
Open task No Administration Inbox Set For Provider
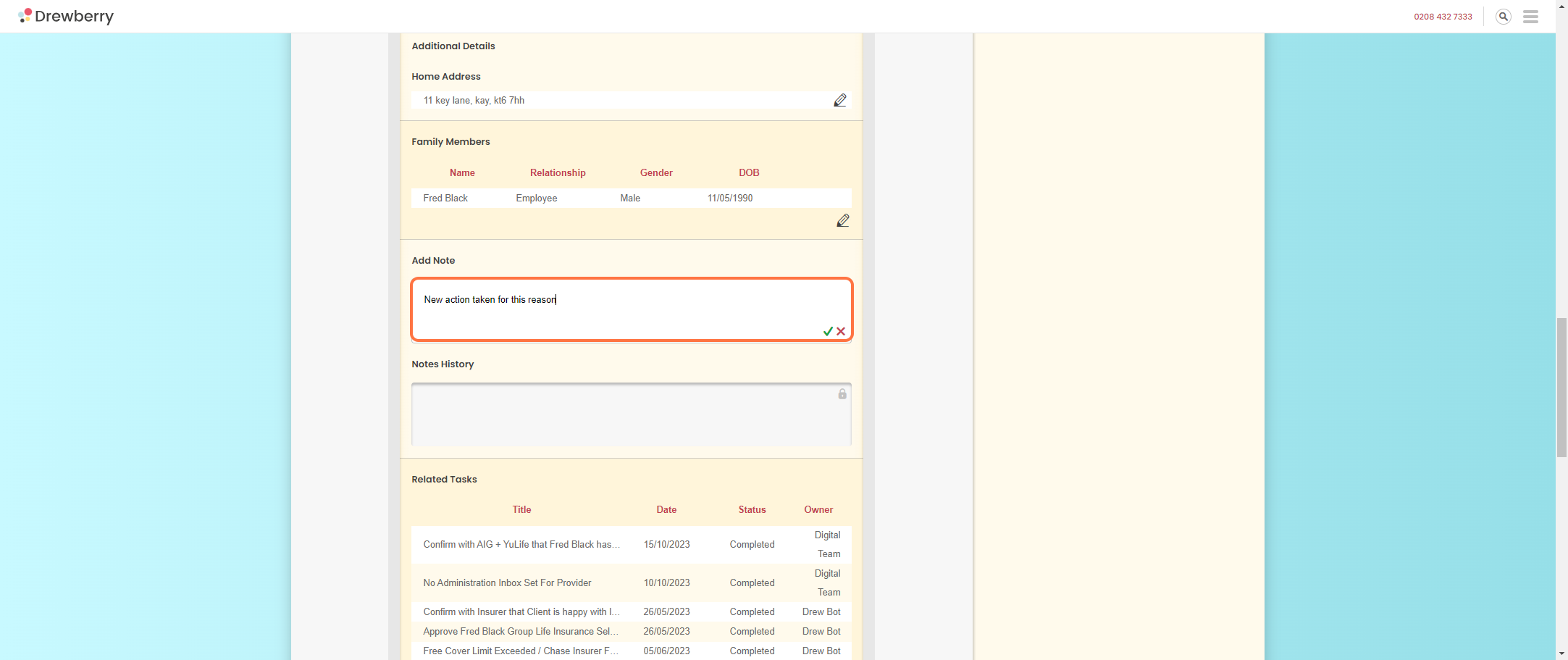pos(507,582)
